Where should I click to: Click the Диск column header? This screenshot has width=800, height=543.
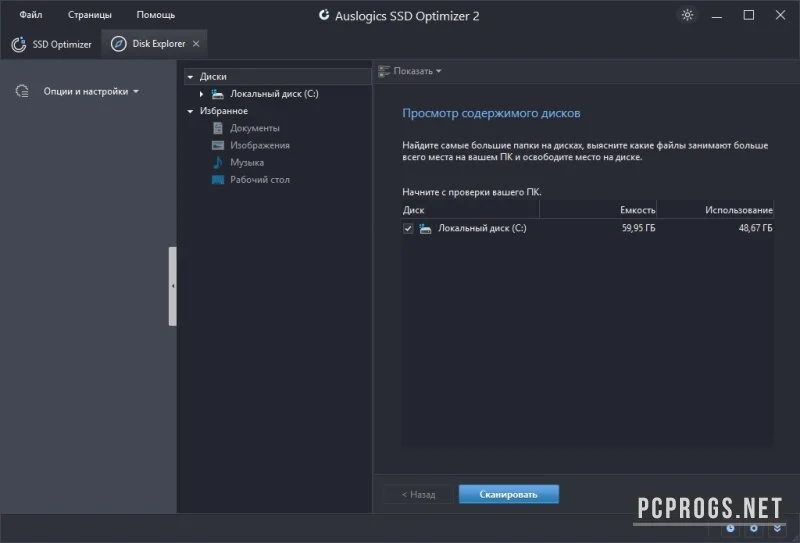point(470,210)
